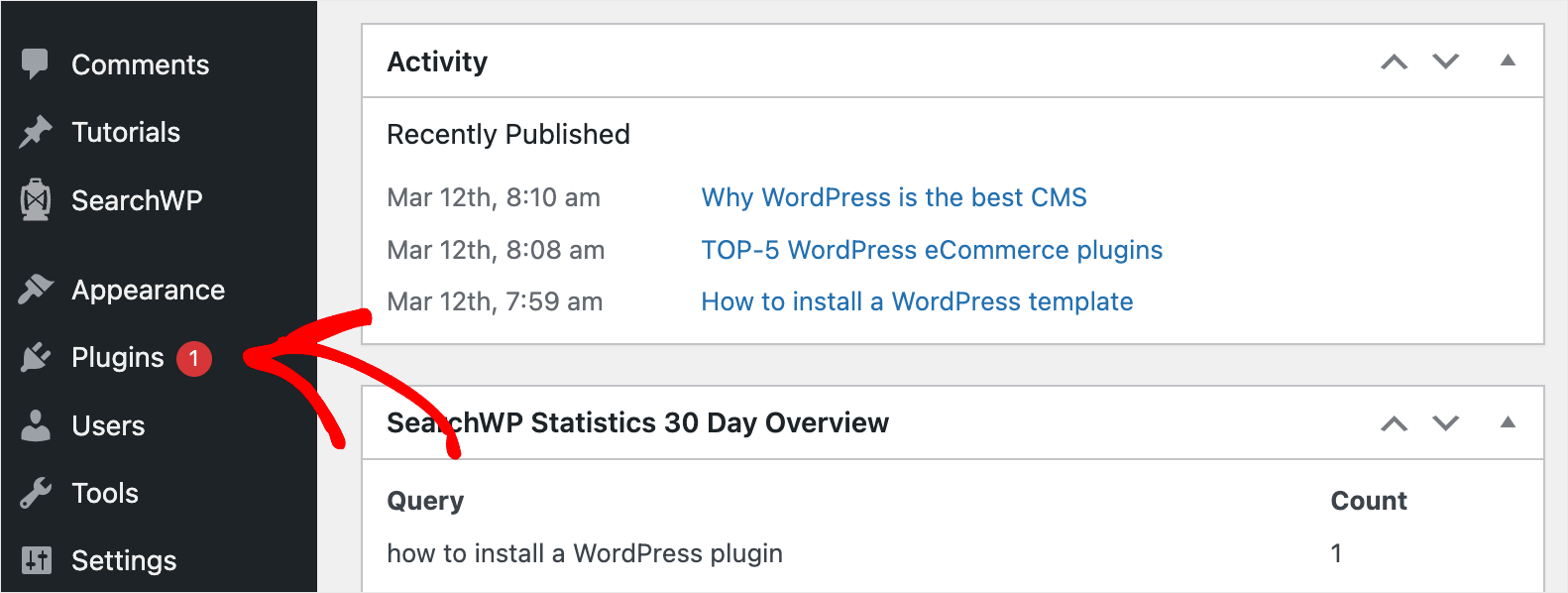Collapse the SearchWP Statistics widget

pos(1508,422)
